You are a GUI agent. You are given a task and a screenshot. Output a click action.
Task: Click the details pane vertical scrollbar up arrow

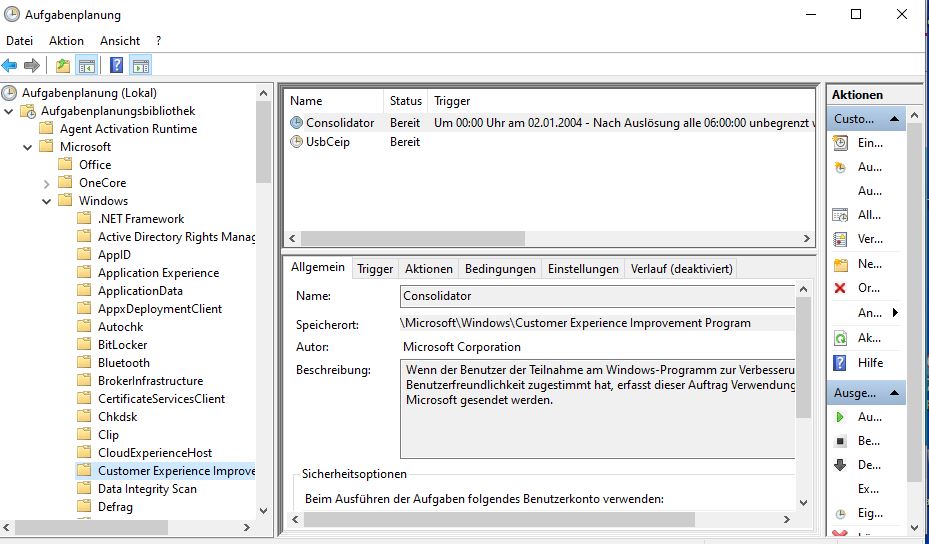click(x=803, y=289)
